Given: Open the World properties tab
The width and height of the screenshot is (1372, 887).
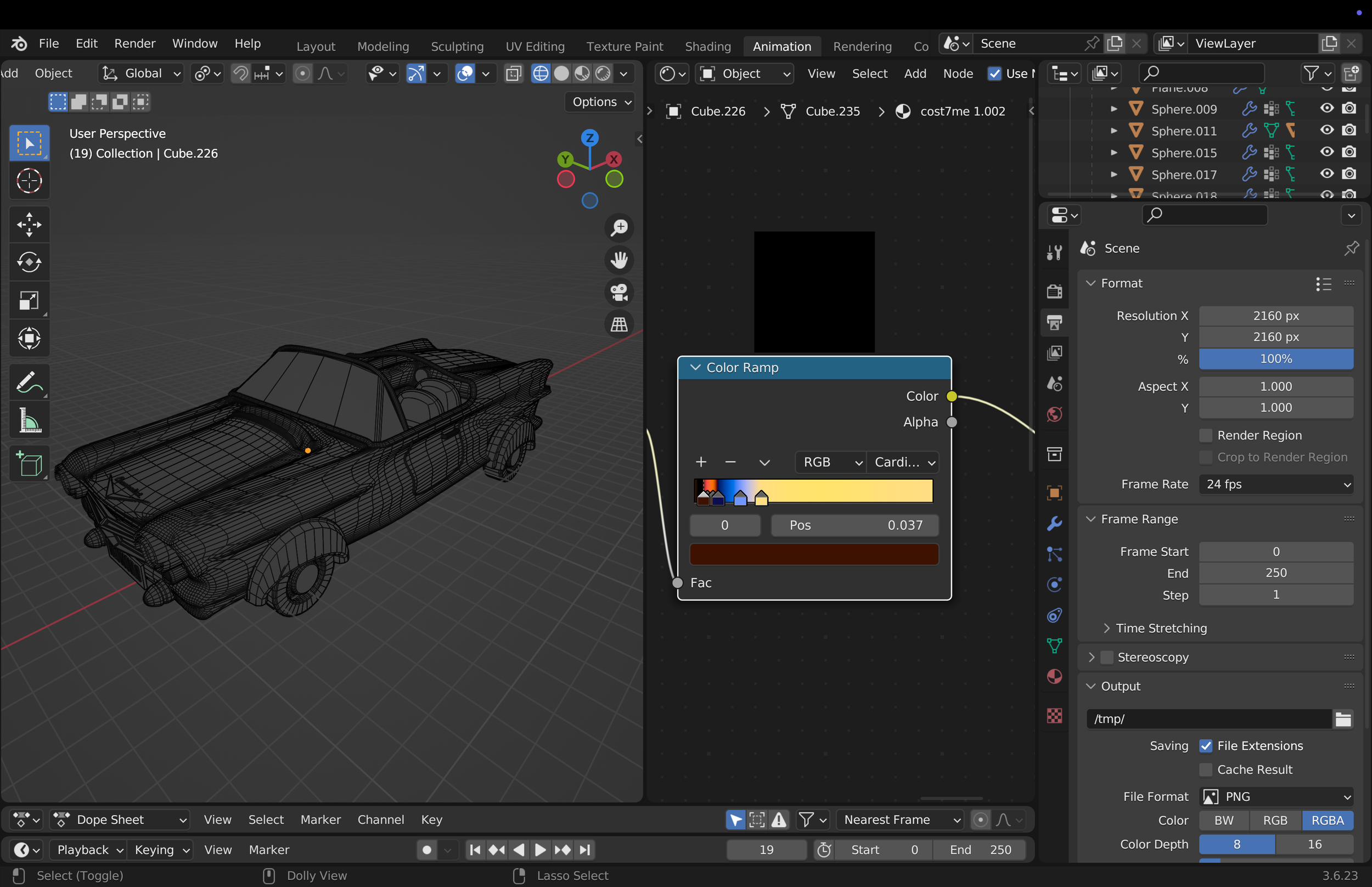Looking at the screenshot, I should point(1054,414).
